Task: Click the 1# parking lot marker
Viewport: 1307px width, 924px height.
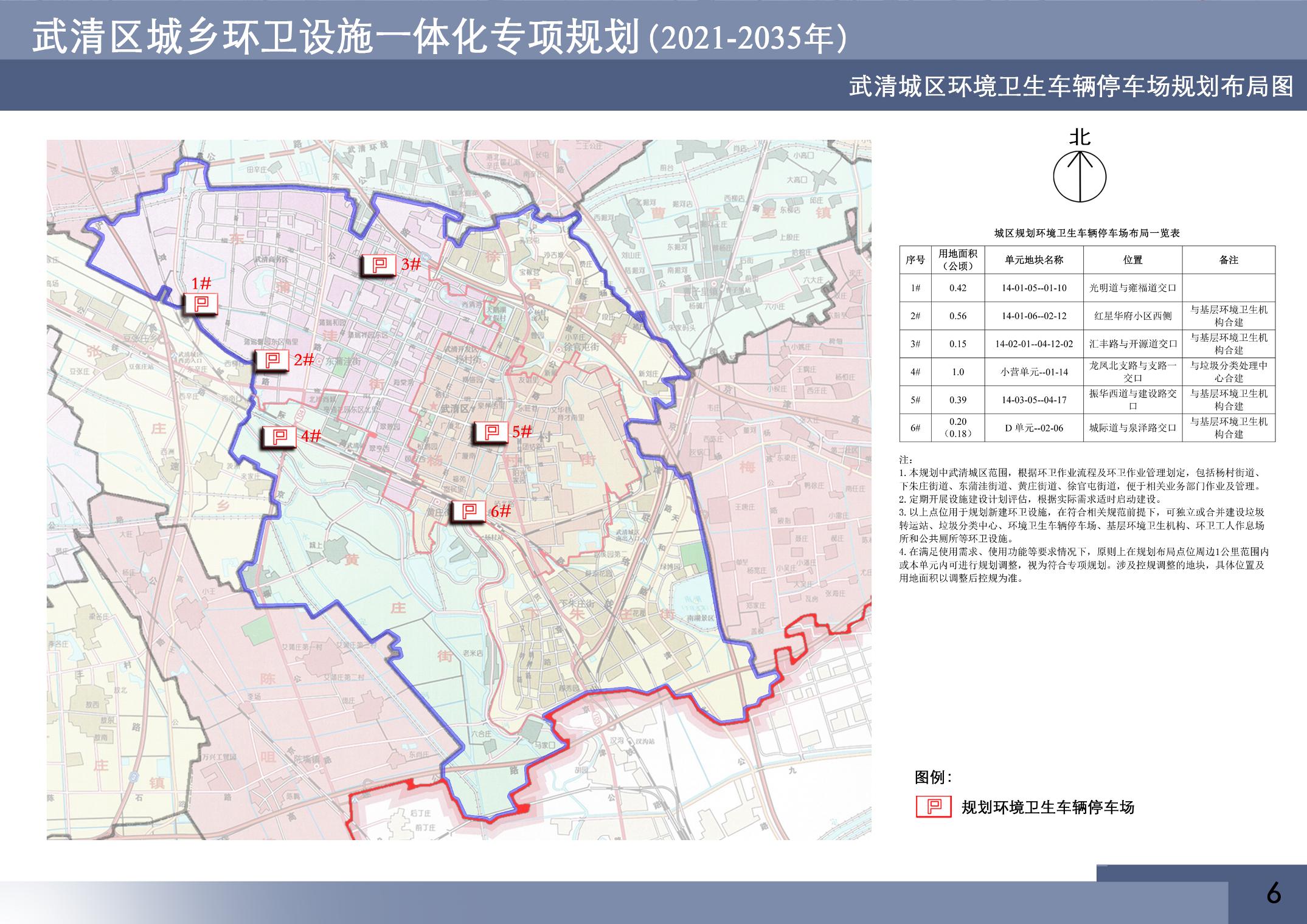Action: tap(201, 303)
